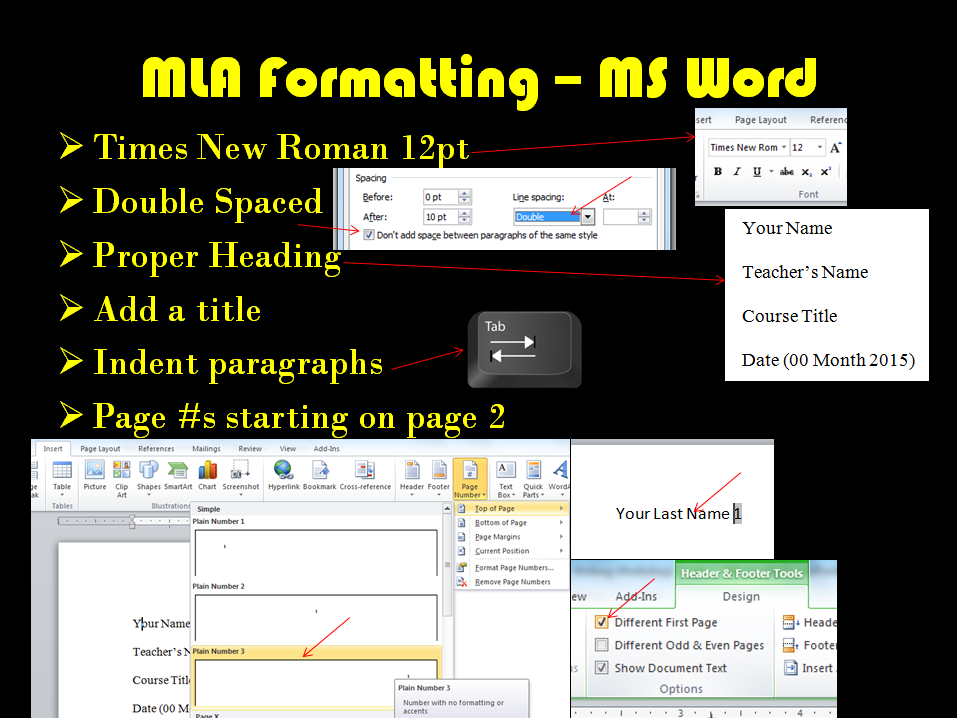The image size is (957, 718).
Task: Open the Design tab under Header & Footer Tools
Action: [x=741, y=597]
